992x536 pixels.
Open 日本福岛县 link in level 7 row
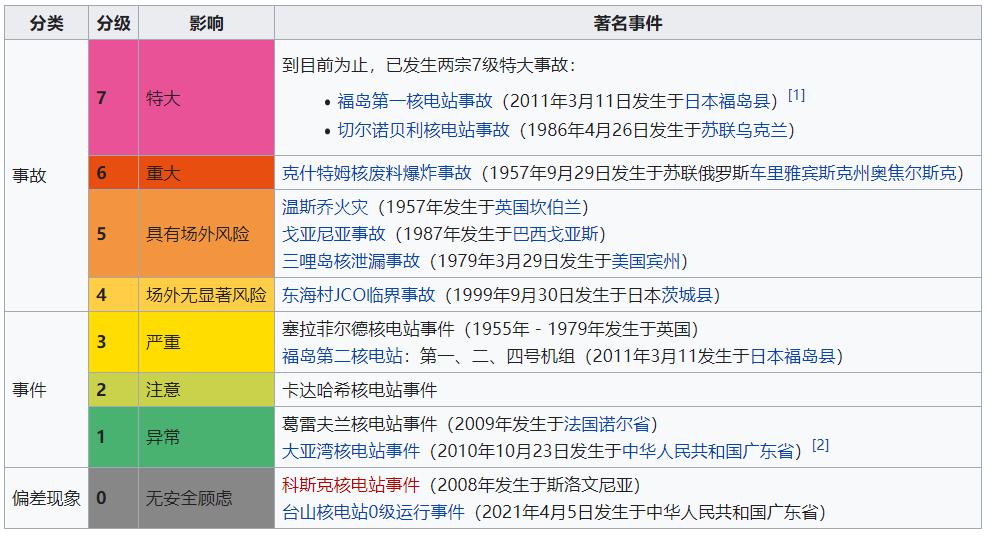point(728,101)
